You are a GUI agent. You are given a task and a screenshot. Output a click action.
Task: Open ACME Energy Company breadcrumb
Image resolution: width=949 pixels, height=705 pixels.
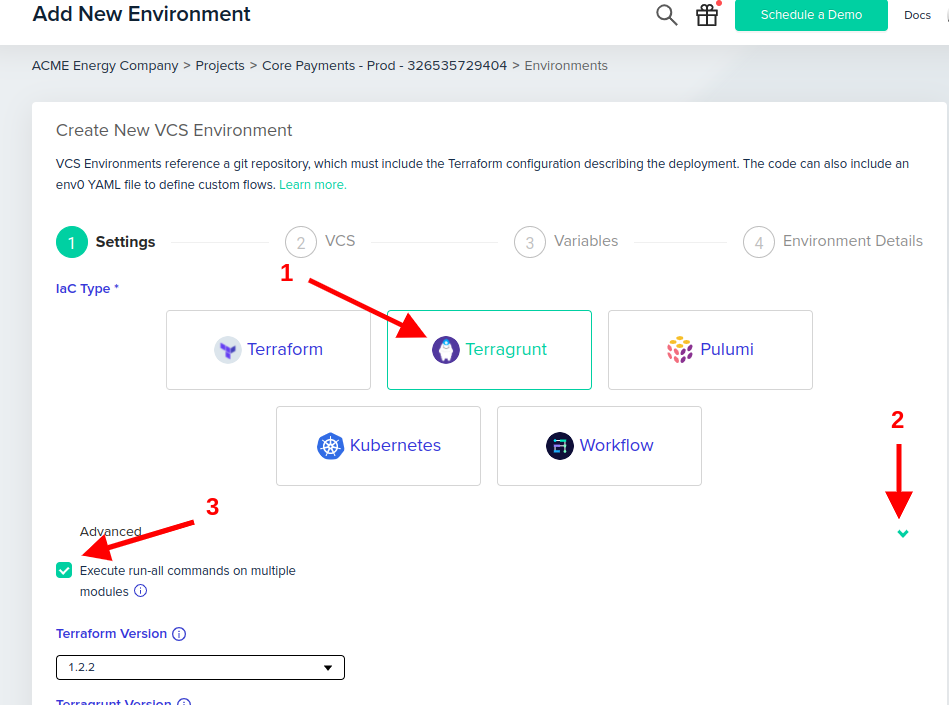tap(105, 65)
